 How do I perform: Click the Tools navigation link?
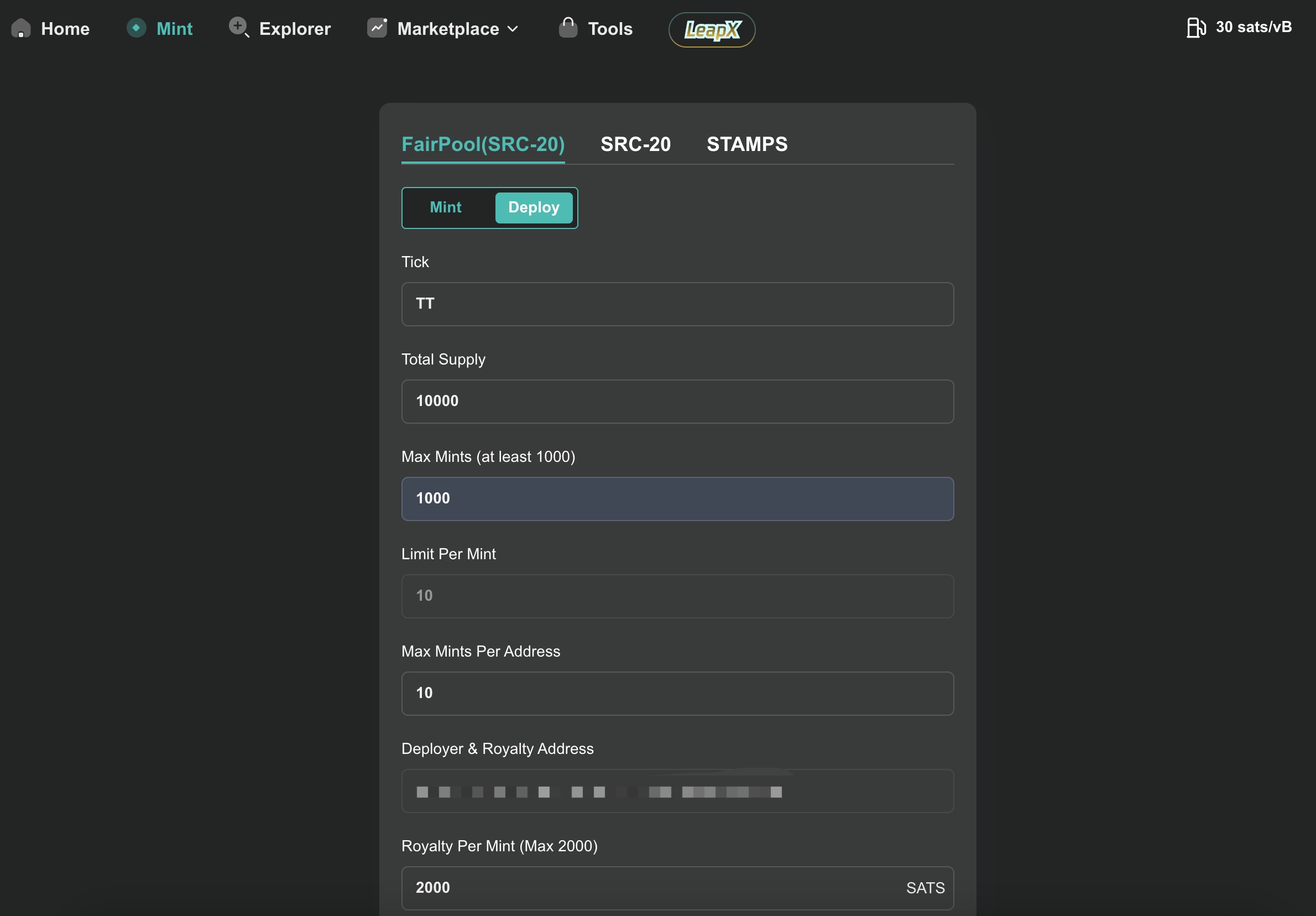(610, 29)
